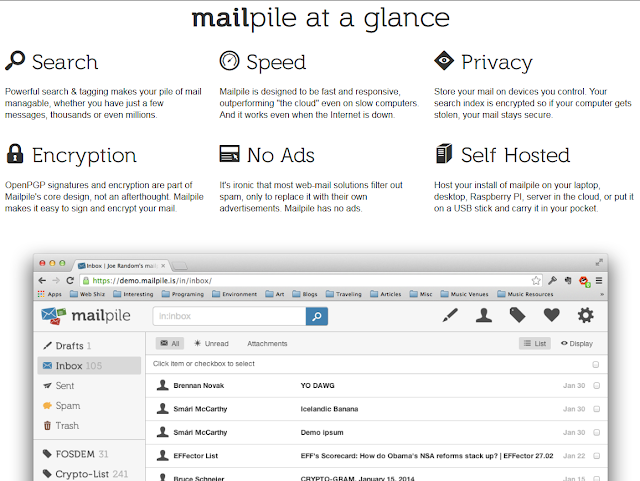Screen dimensions: 640x481
Task: Click the Privacy eye diamond icon
Action: 444,61
